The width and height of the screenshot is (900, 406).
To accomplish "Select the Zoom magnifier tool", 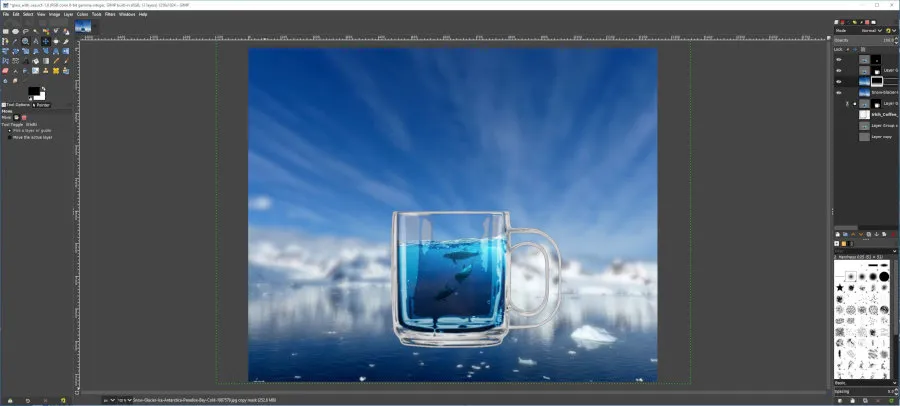I will coord(25,41).
